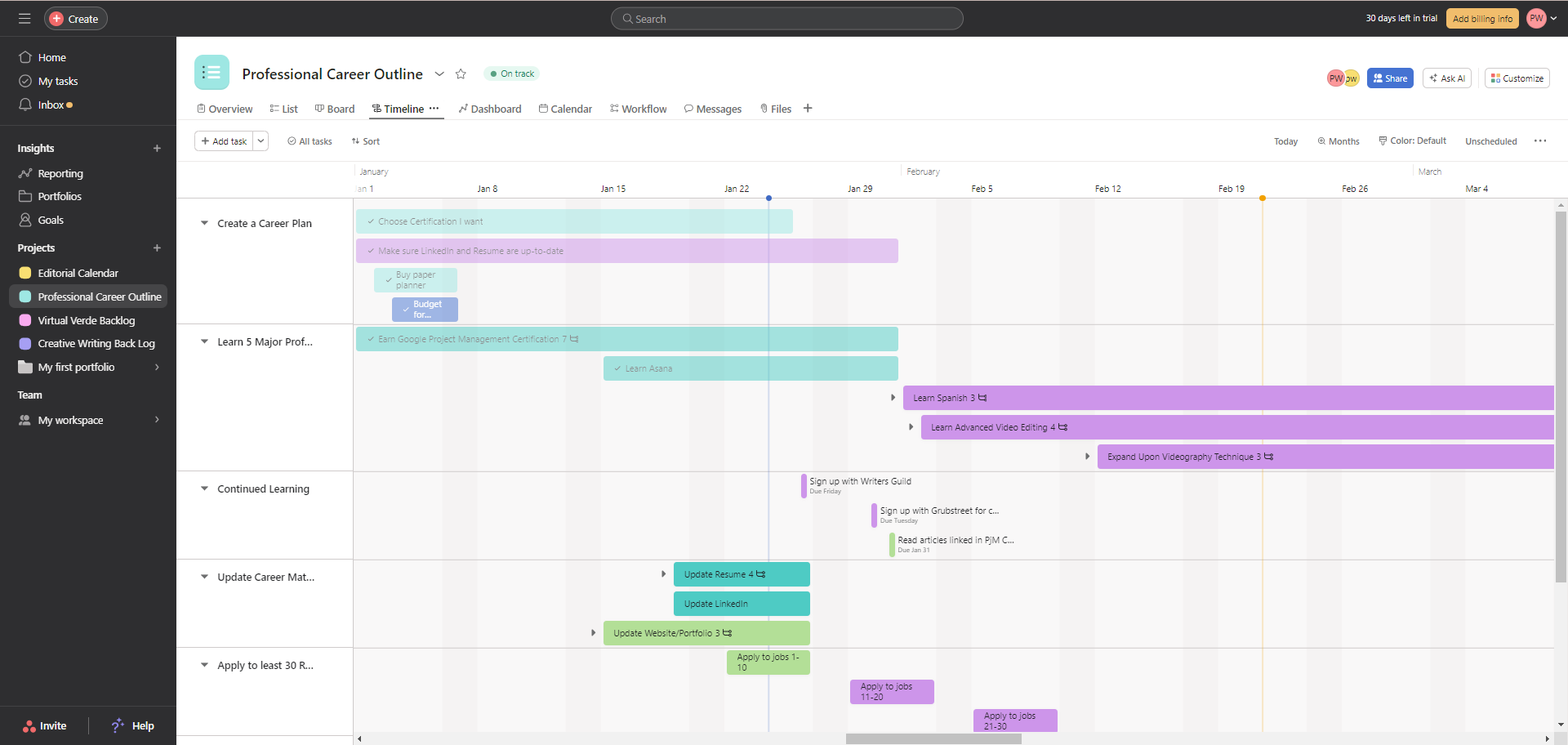Screen dimensions: 1568x745
Task: Collapse the Create a Career Plan section
Action: (204, 223)
